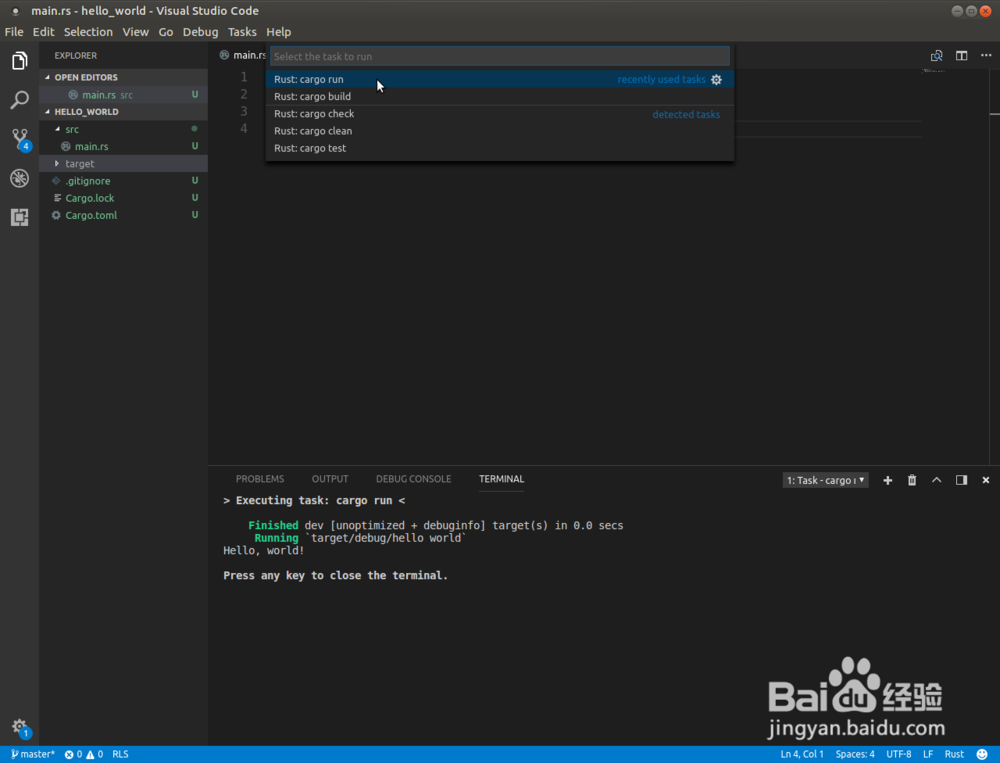The width and height of the screenshot is (1000, 763).
Task: Click the editor vertical scrollbar
Action: point(995,267)
